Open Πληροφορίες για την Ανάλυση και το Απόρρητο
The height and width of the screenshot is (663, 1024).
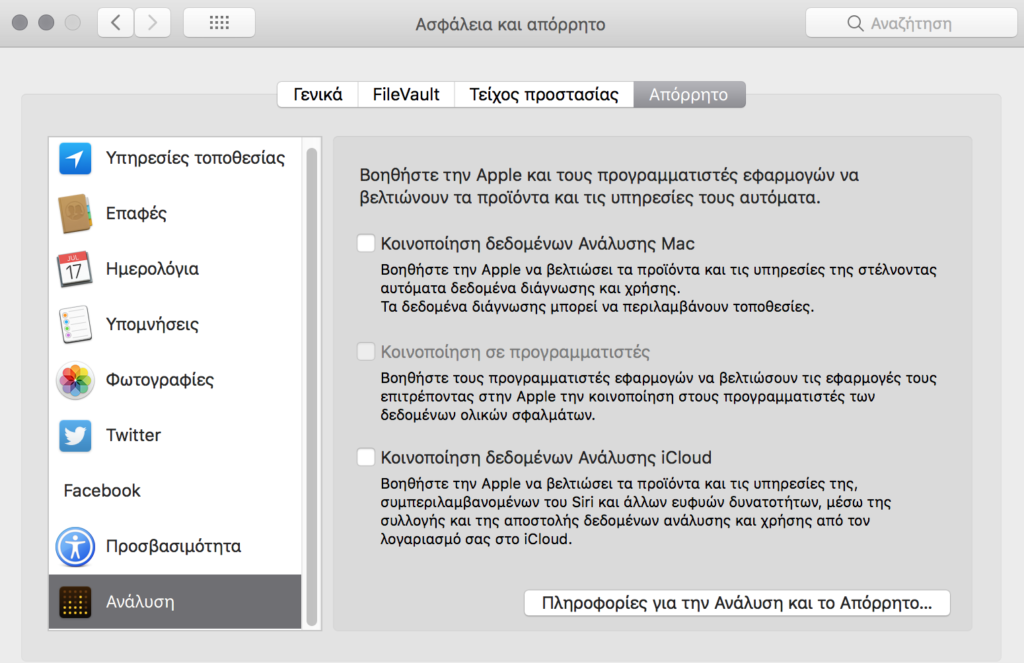coord(737,602)
